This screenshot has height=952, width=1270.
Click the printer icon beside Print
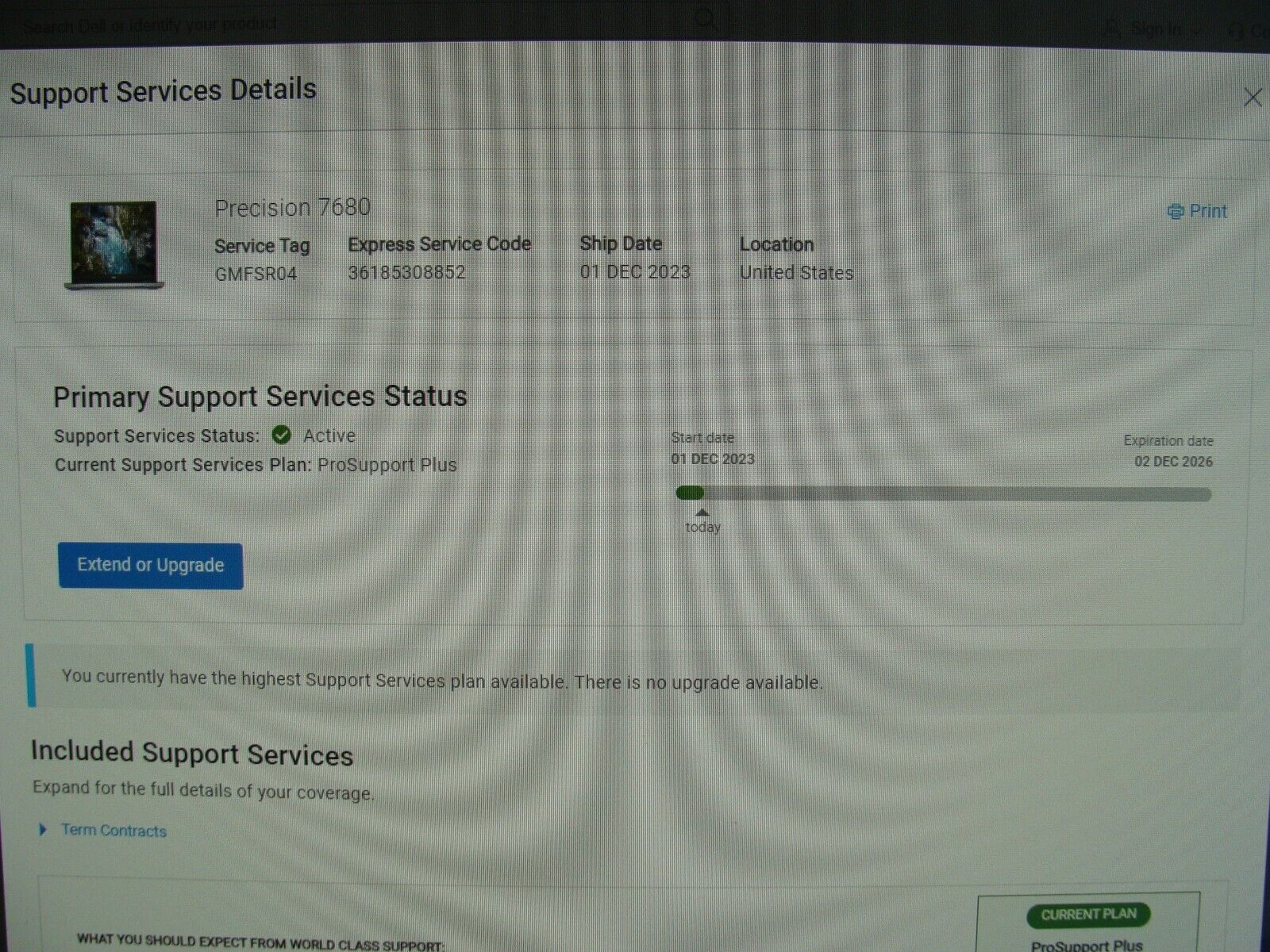point(1176,212)
